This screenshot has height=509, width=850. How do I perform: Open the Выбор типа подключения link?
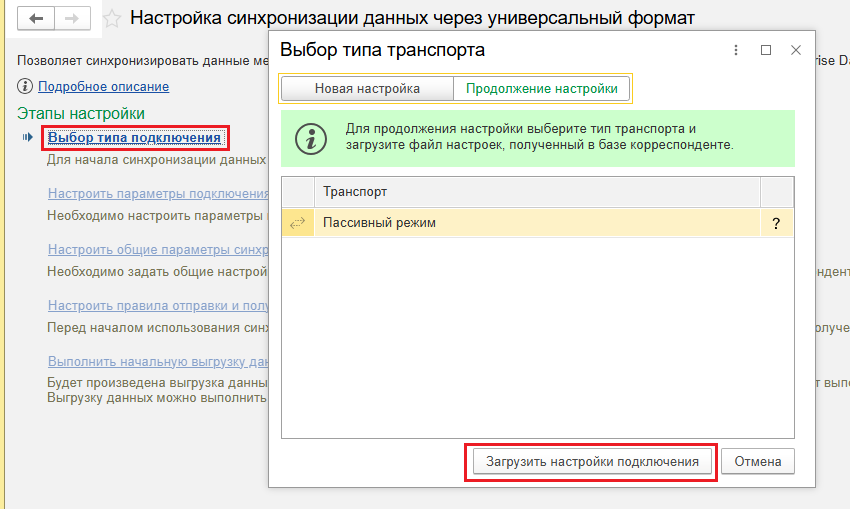pyautogui.click(x=134, y=138)
